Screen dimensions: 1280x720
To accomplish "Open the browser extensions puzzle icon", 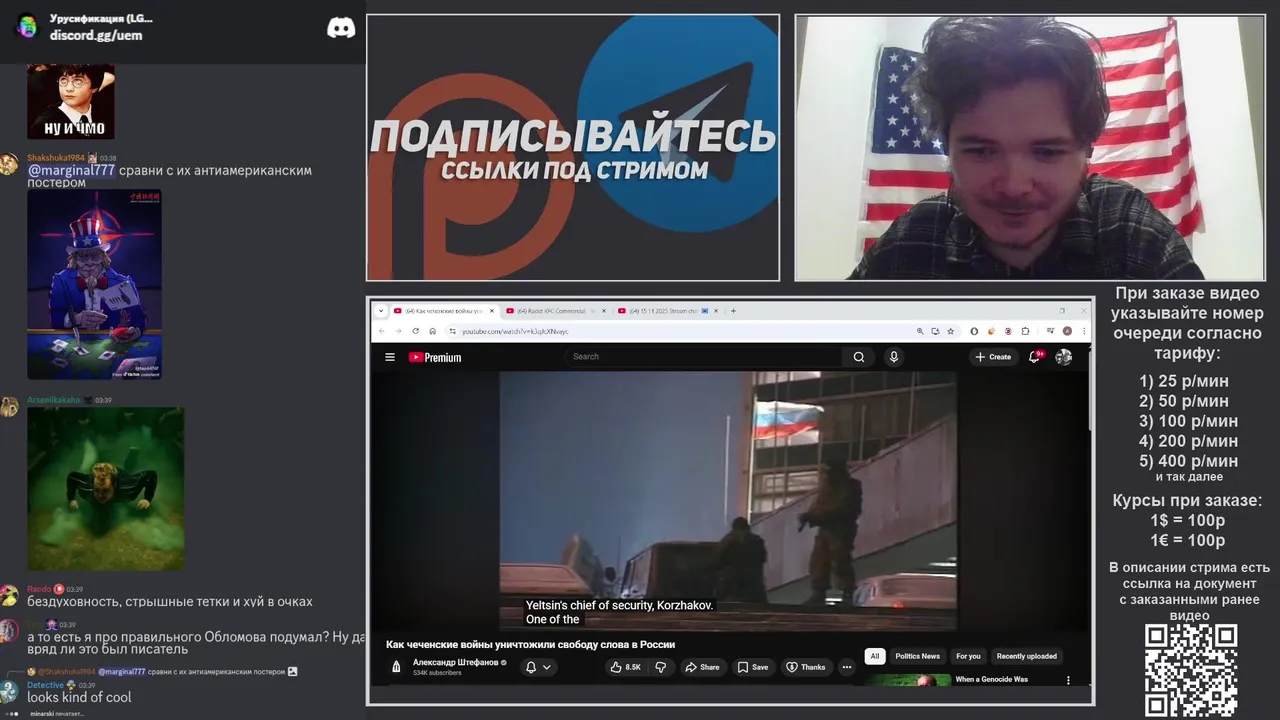I will pos(1025,331).
